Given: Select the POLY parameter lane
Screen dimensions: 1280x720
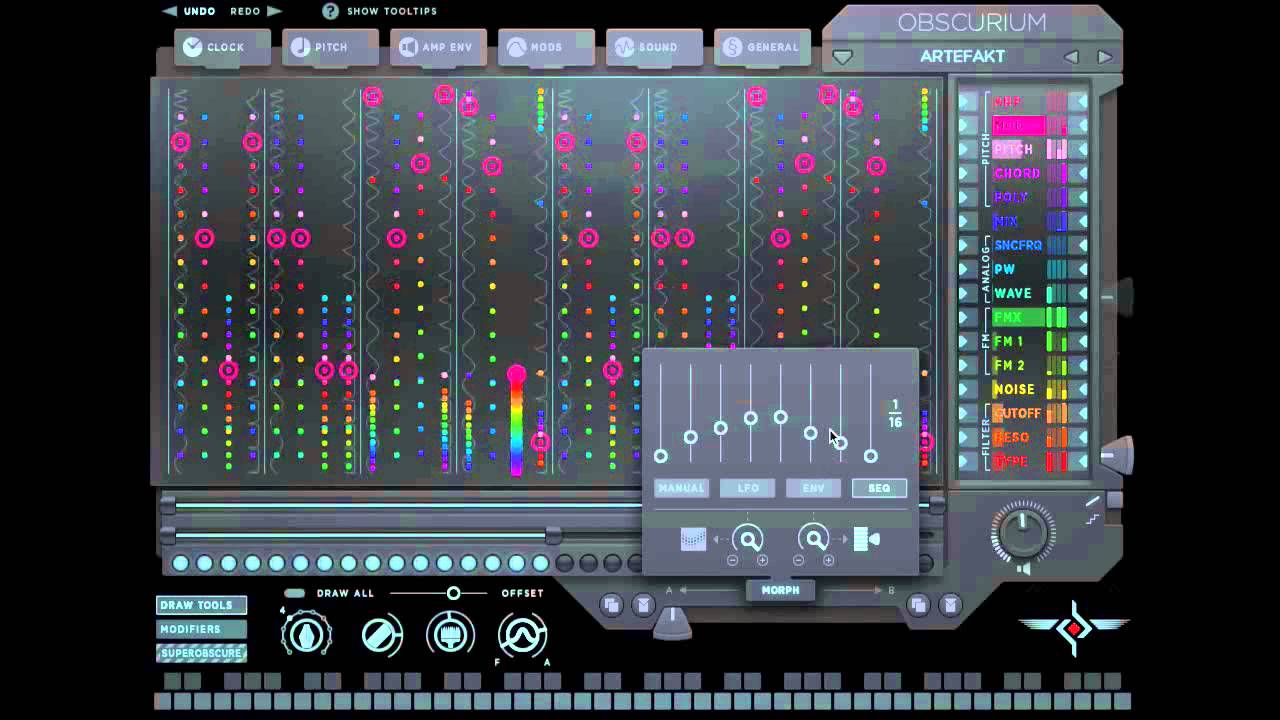Looking at the screenshot, I should 1018,197.
